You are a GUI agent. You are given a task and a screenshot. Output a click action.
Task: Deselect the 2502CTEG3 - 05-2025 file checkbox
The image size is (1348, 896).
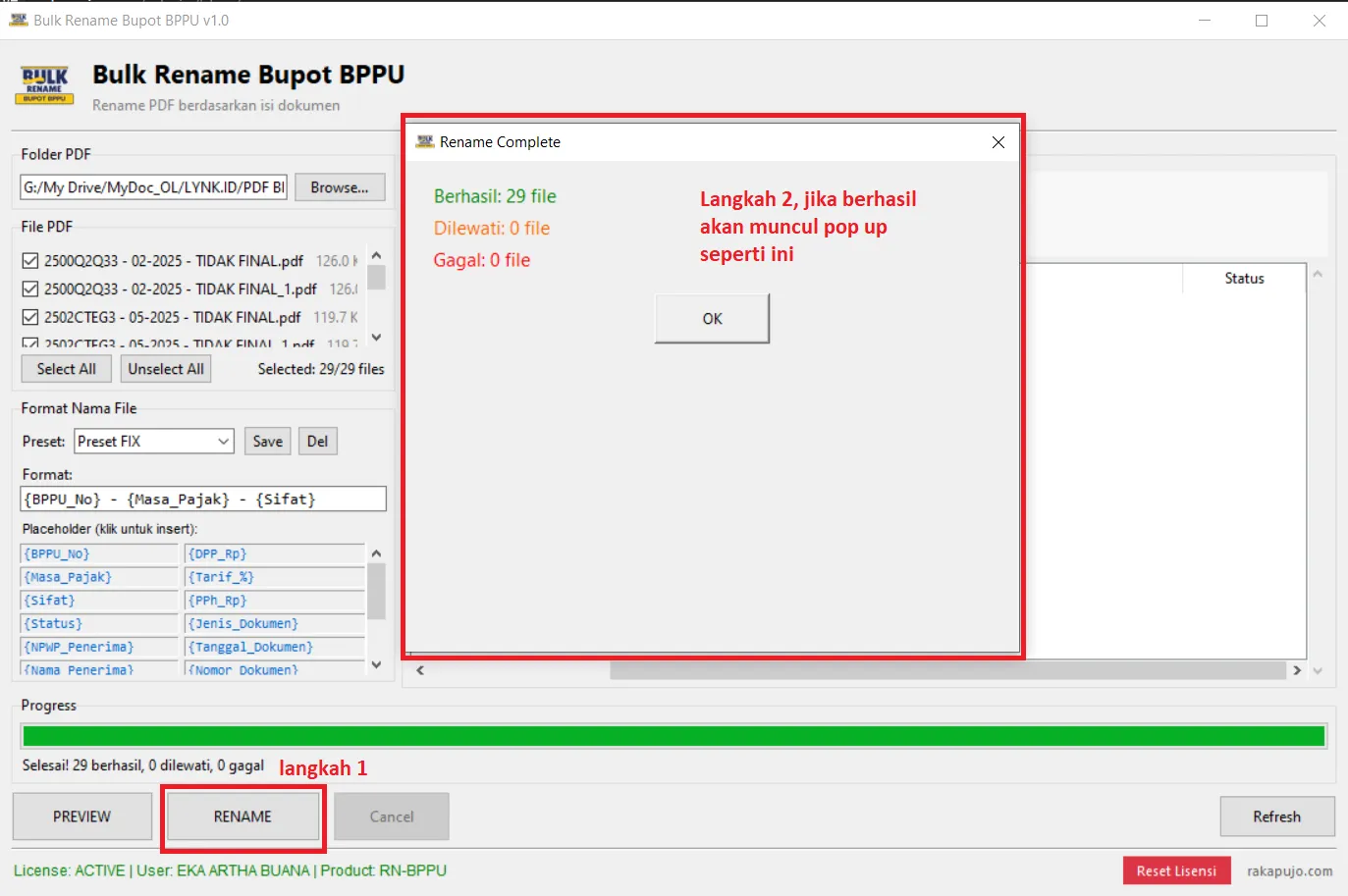(30, 318)
